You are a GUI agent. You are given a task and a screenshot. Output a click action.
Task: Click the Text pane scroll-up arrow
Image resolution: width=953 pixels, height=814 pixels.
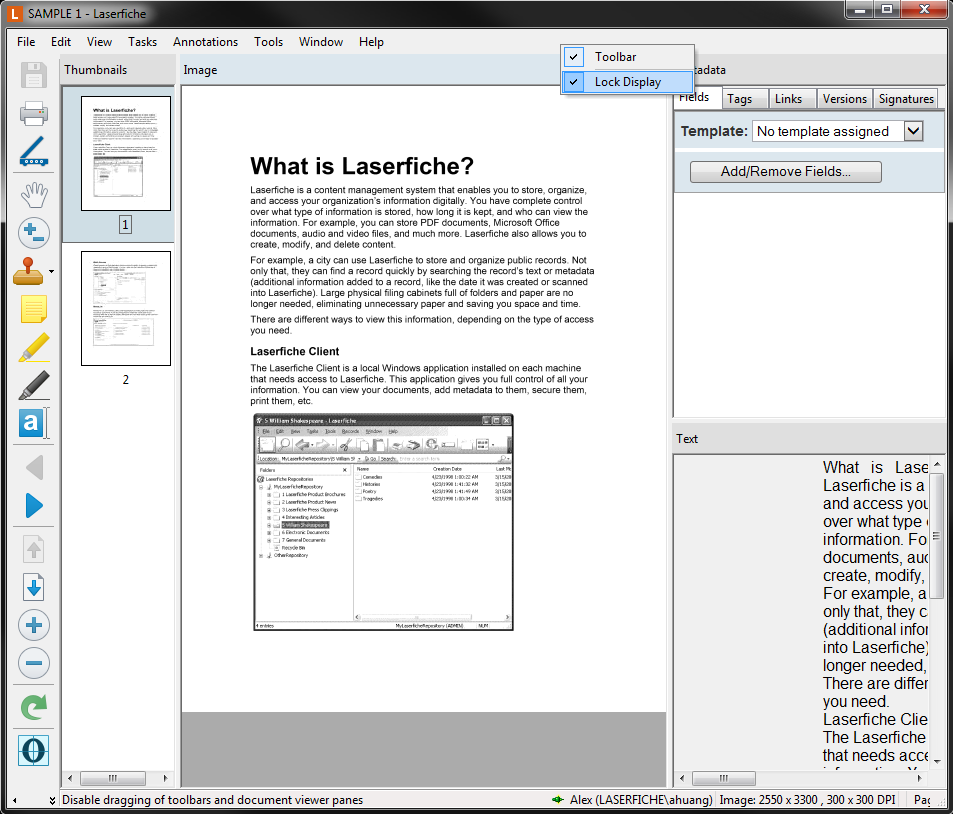point(937,464)
